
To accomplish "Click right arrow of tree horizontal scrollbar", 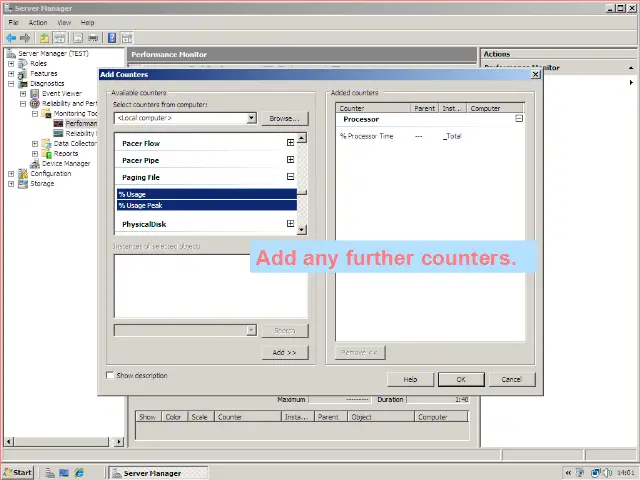I will [x=119, y=441].
